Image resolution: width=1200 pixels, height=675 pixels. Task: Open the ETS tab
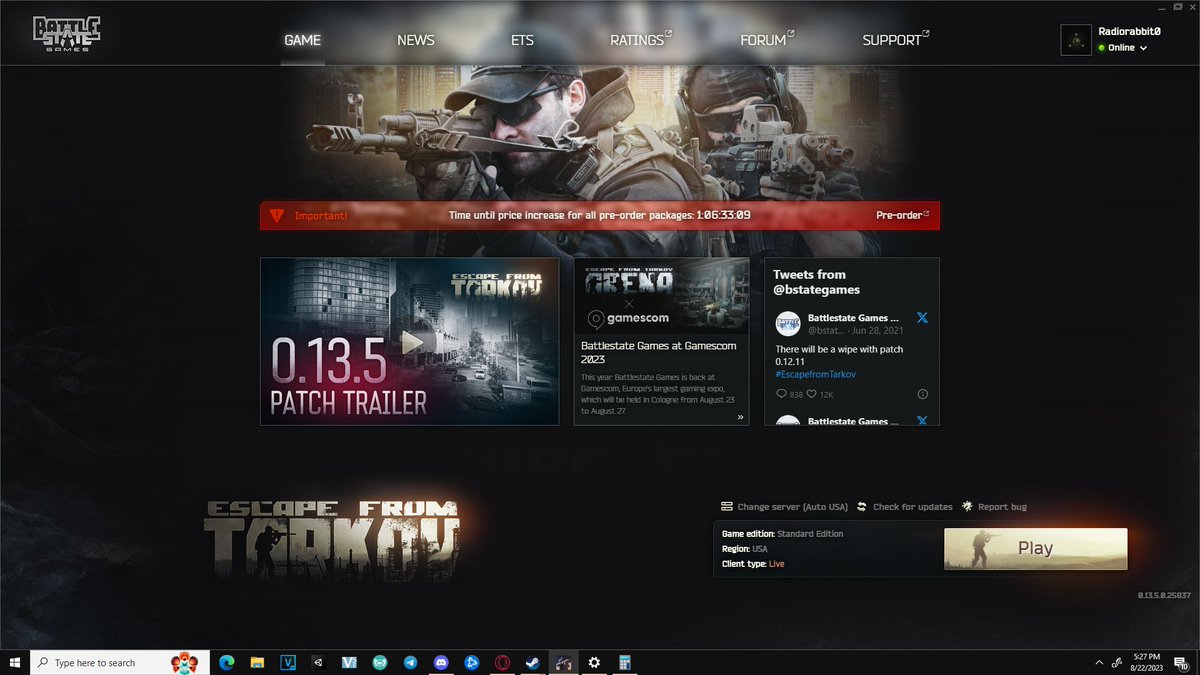click(x=522, y=40)
